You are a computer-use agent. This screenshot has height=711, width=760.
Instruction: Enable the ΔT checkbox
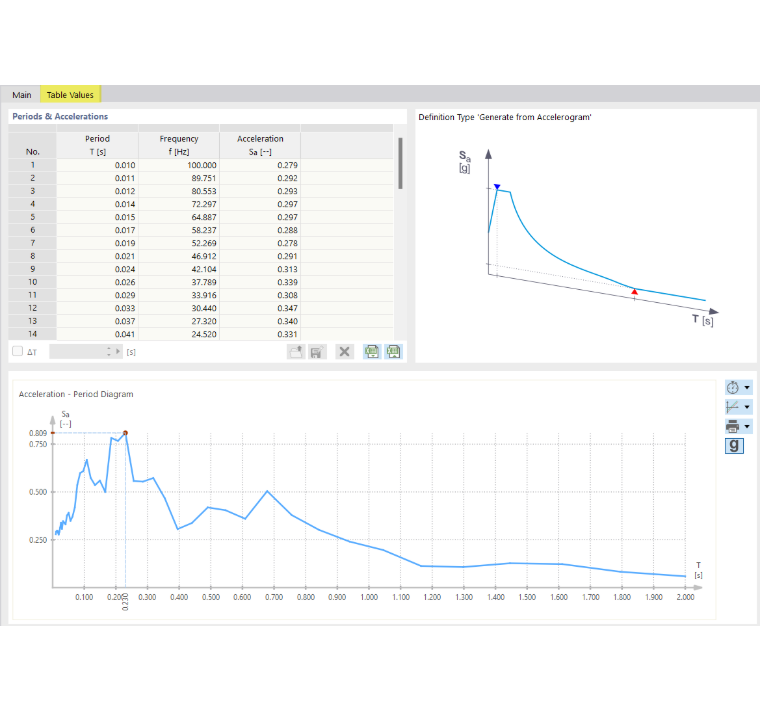click(x=17, y=351)
